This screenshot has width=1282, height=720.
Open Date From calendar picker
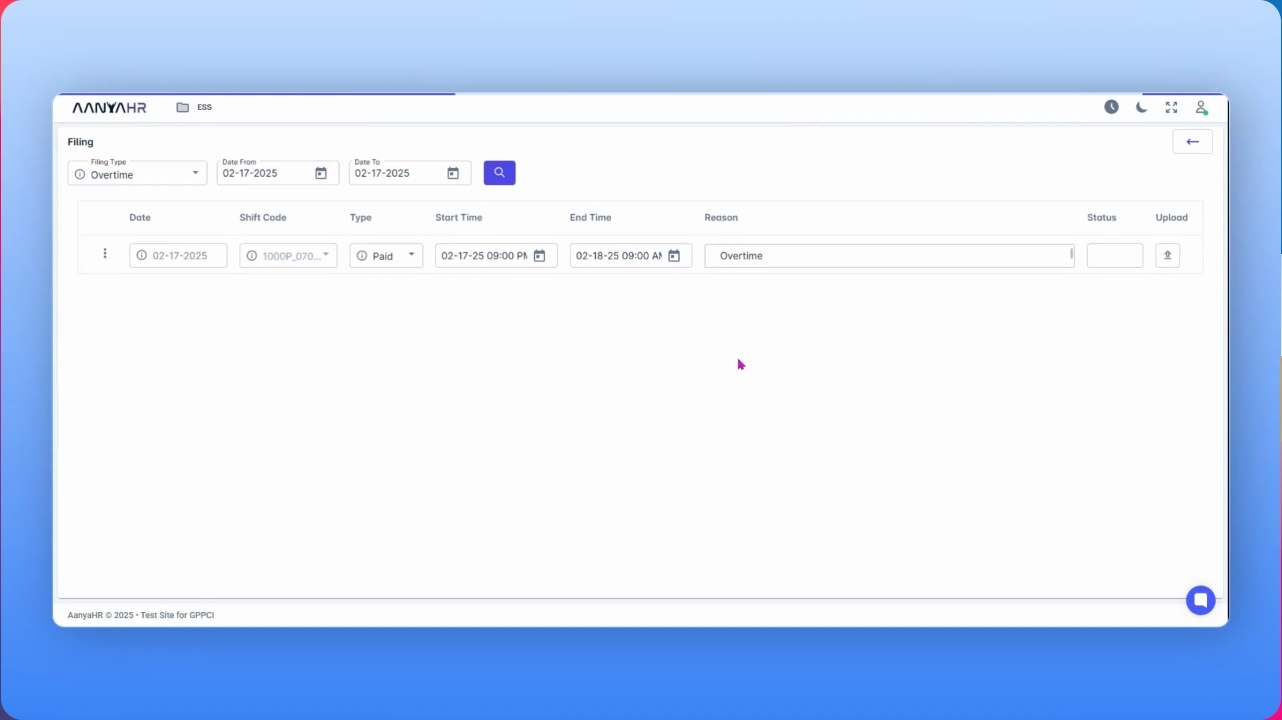click(321, 173)
